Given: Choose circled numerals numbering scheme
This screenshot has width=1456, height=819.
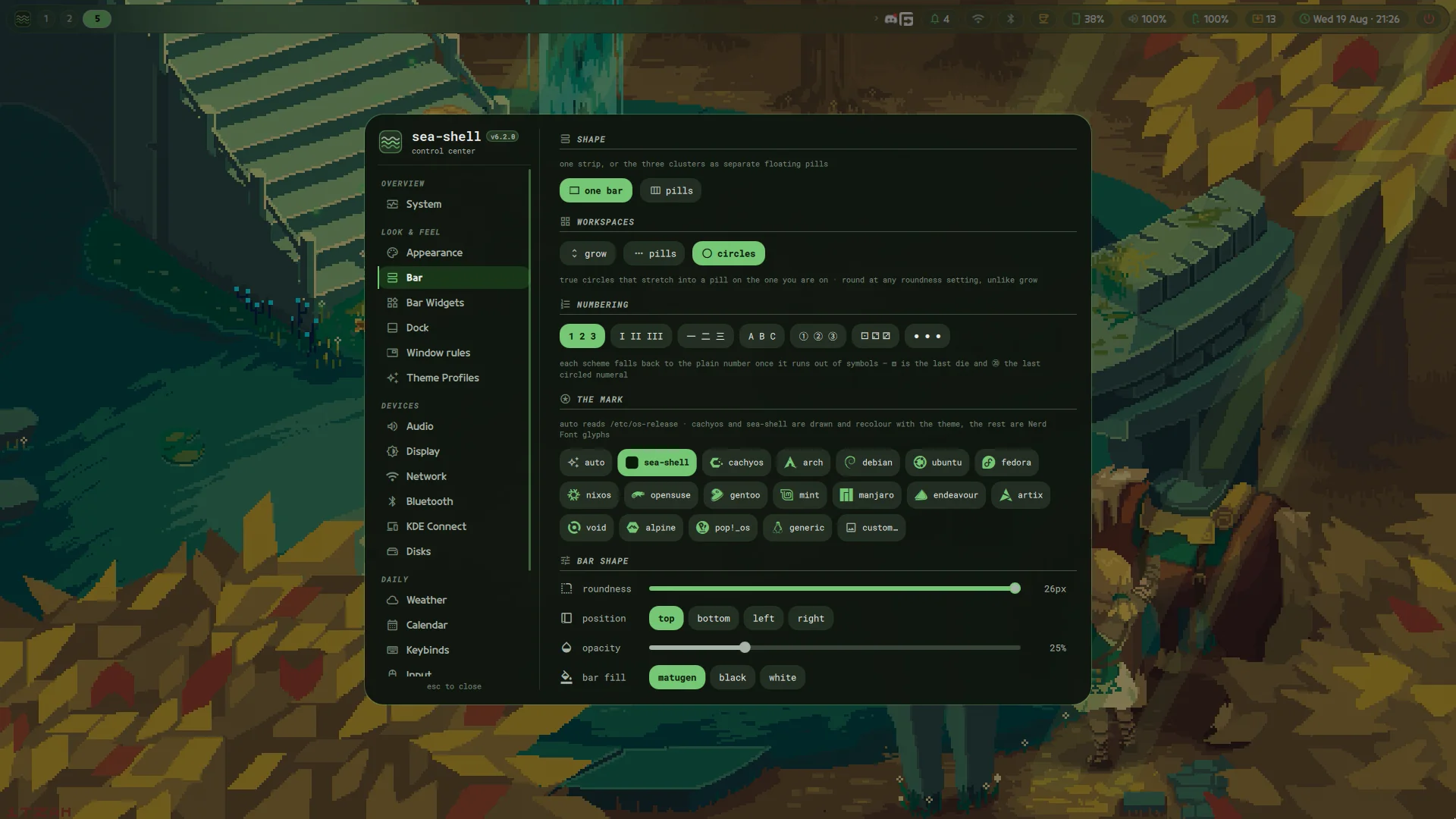Looking at the screenshot, I should pos(817,337).
